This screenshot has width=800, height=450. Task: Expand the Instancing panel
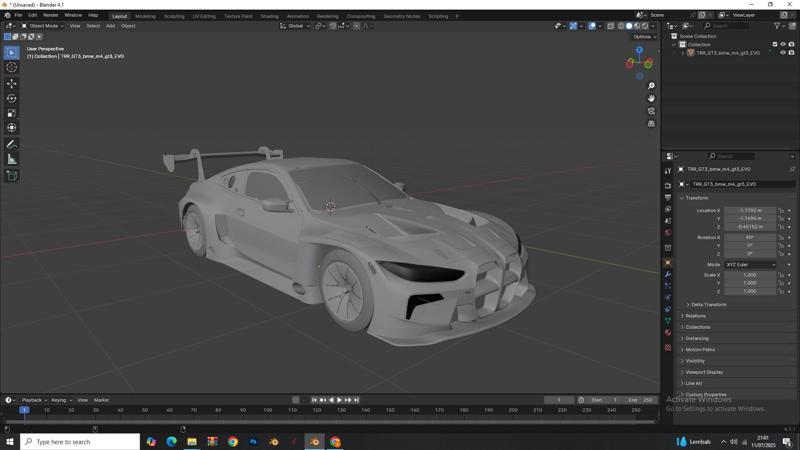point(697,338)
